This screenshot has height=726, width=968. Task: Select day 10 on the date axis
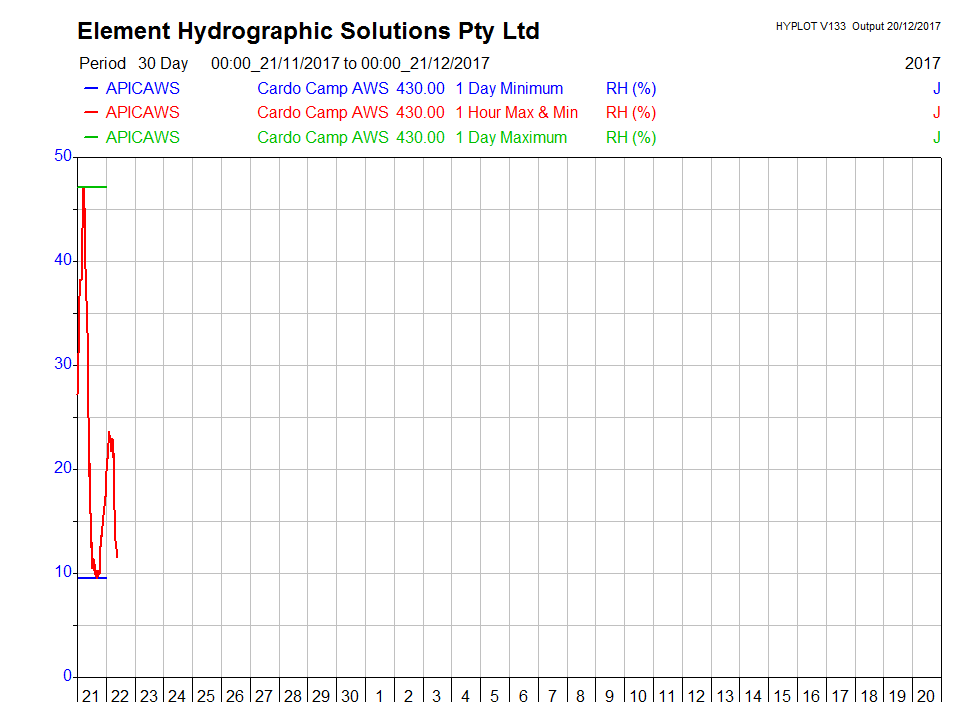tap(638, 696)
